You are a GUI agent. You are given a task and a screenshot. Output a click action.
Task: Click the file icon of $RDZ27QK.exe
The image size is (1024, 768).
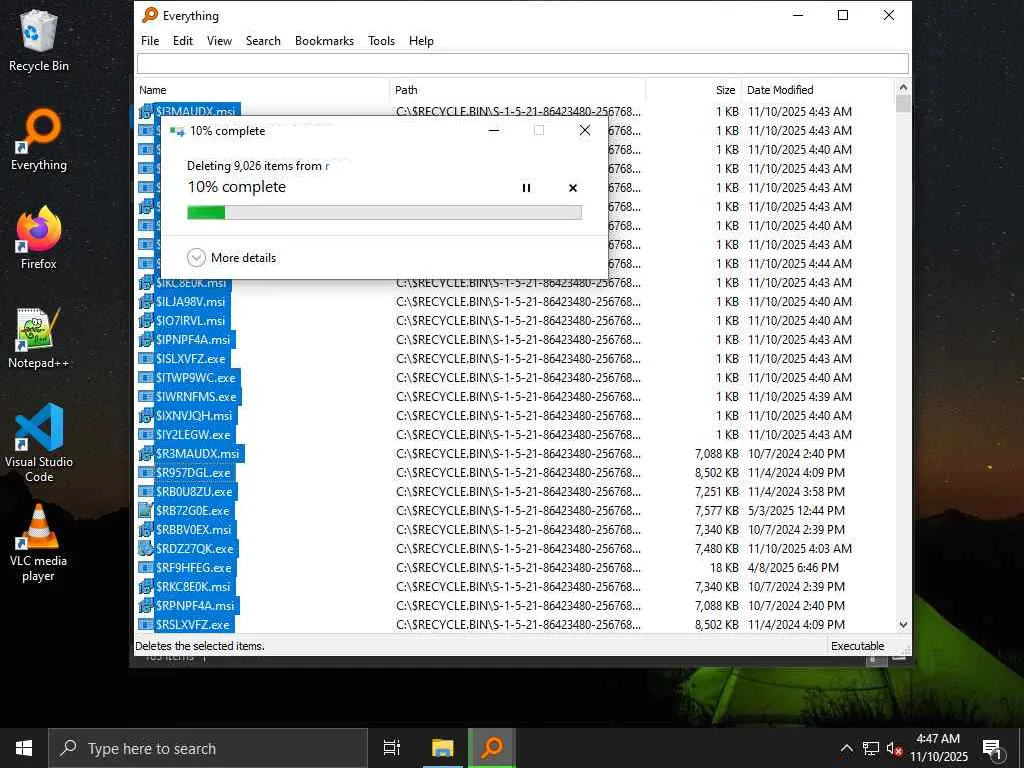(146, 549)
